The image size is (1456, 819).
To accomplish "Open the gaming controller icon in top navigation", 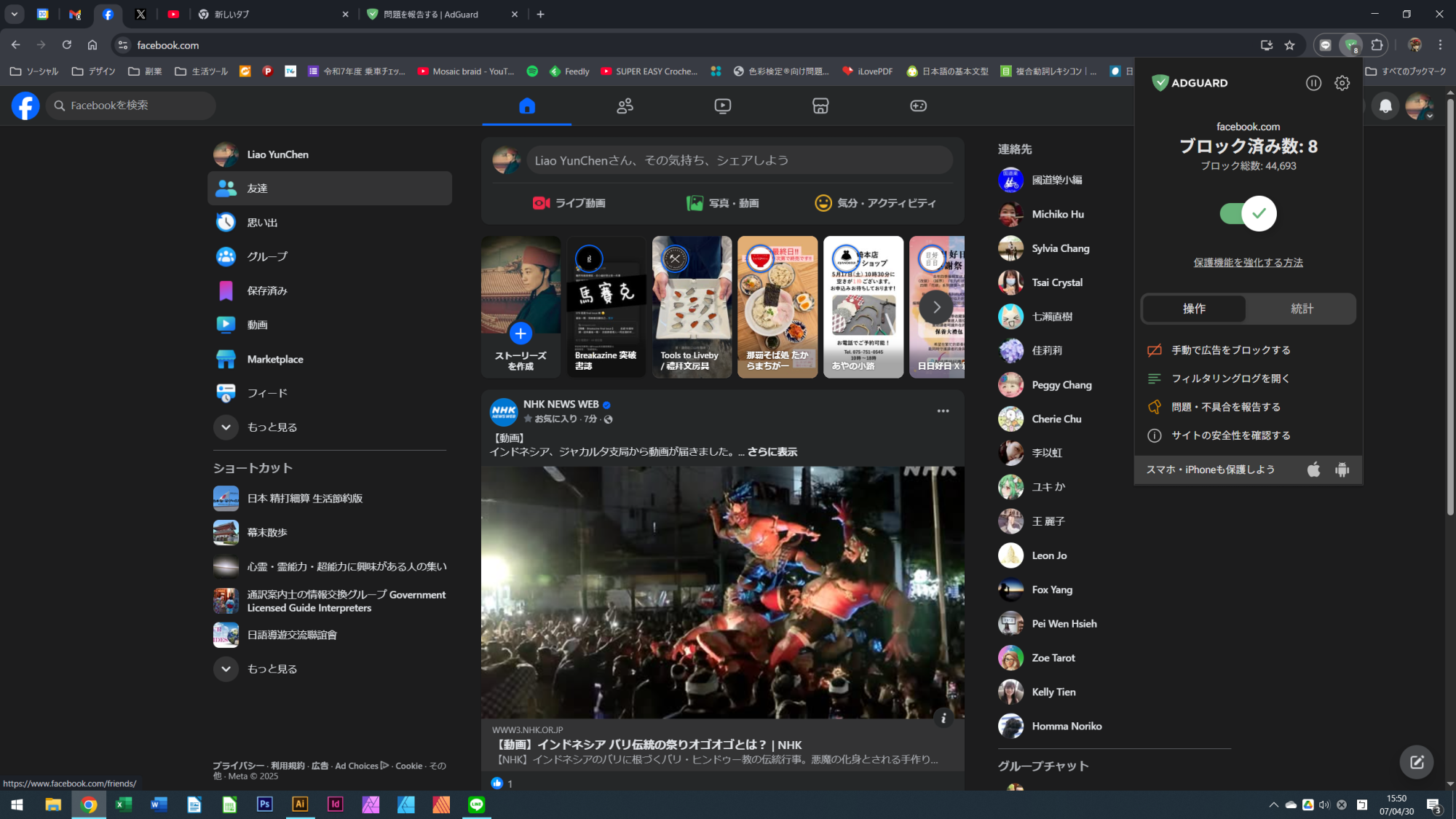I will (x=917, y=106).
